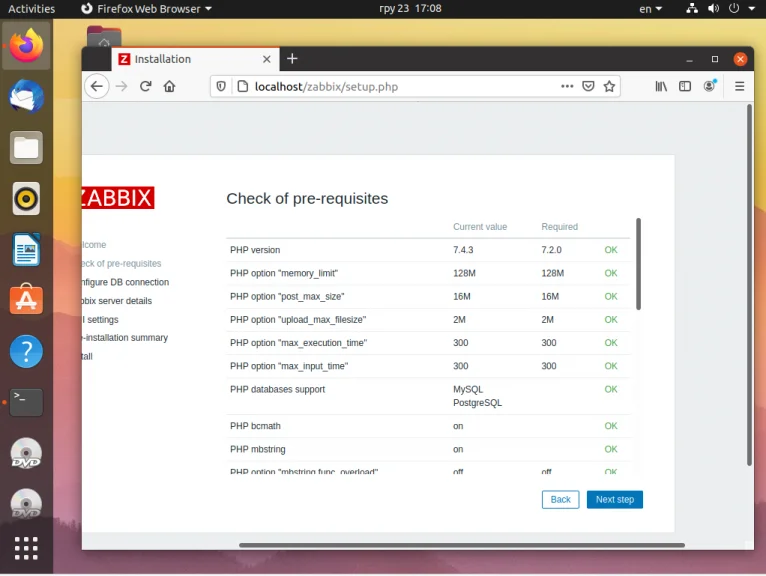This screenshot has width=766, height=576.
Task: Open the Firefox Web Browser app menu
Action: coord(146,9)
